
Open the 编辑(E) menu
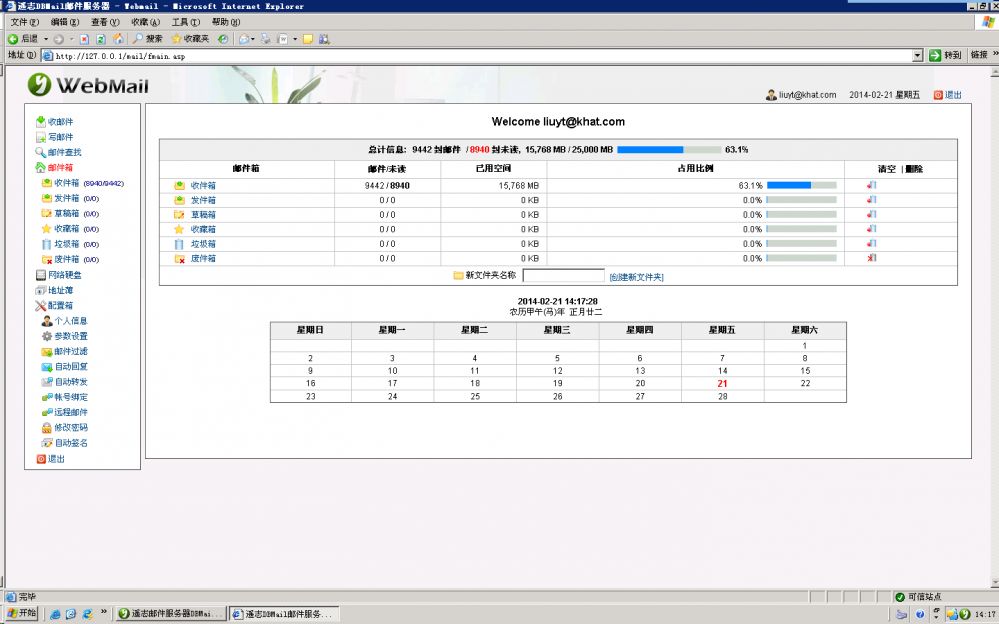(65, 22)
